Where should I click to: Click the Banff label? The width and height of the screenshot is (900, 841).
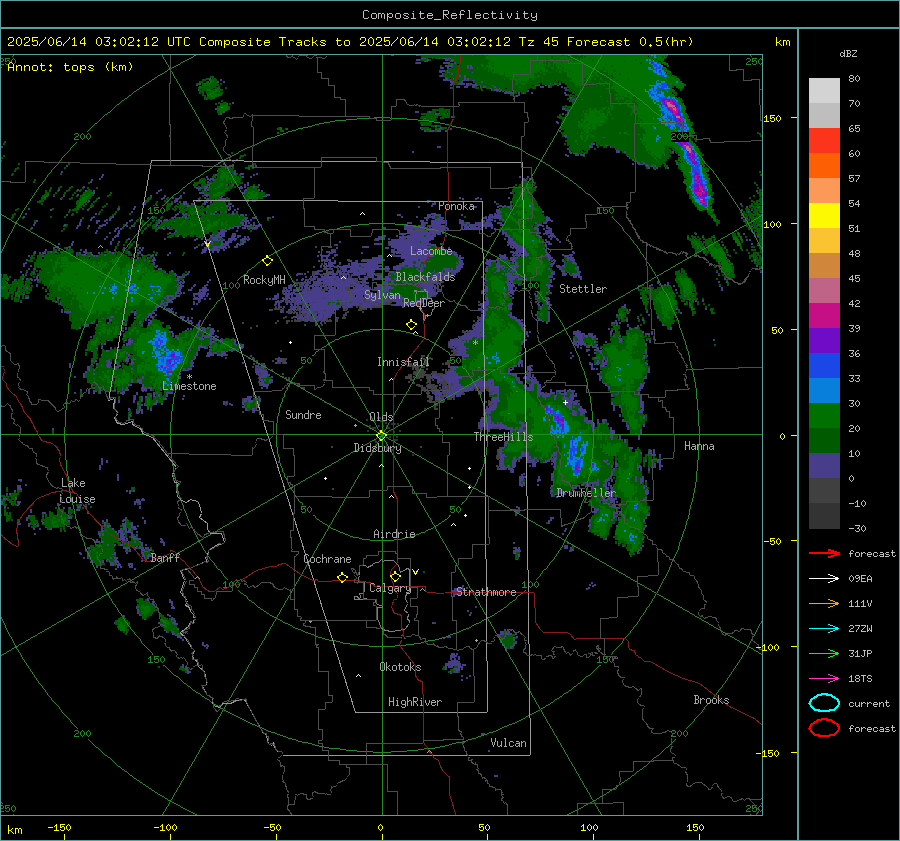pos(165,557)
